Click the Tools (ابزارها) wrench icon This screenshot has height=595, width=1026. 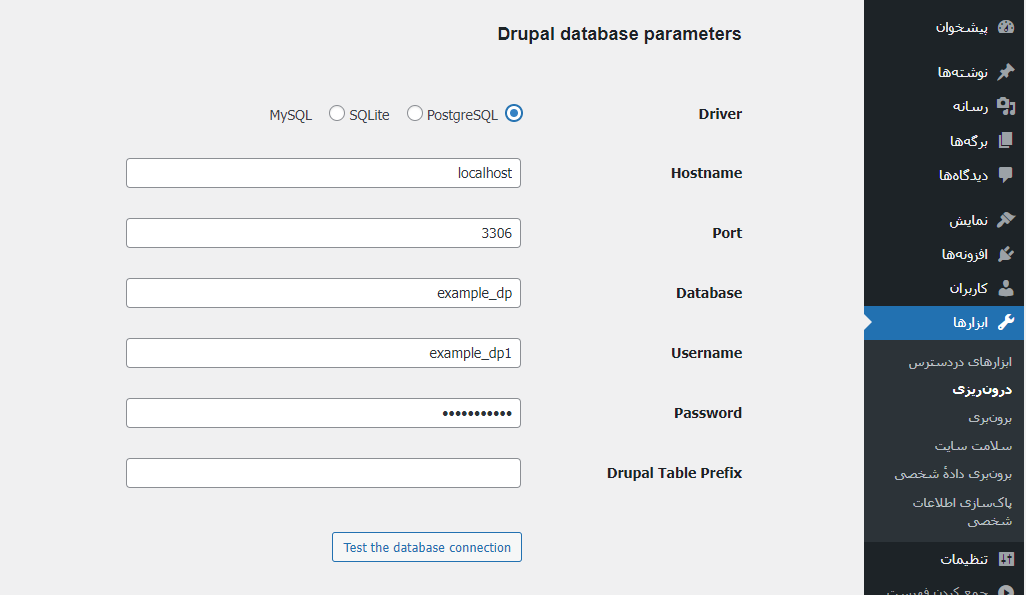(x=1006, y=322)
